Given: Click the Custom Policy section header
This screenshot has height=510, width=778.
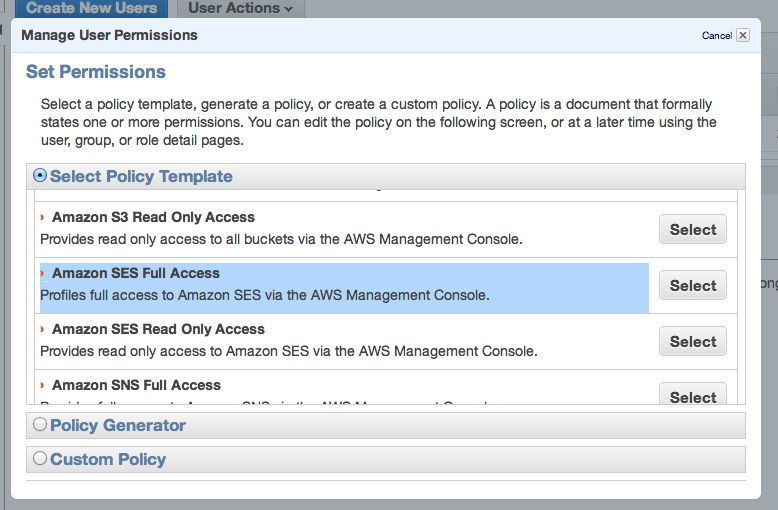Looking at the screenshot, I should (x=386, y=459).
